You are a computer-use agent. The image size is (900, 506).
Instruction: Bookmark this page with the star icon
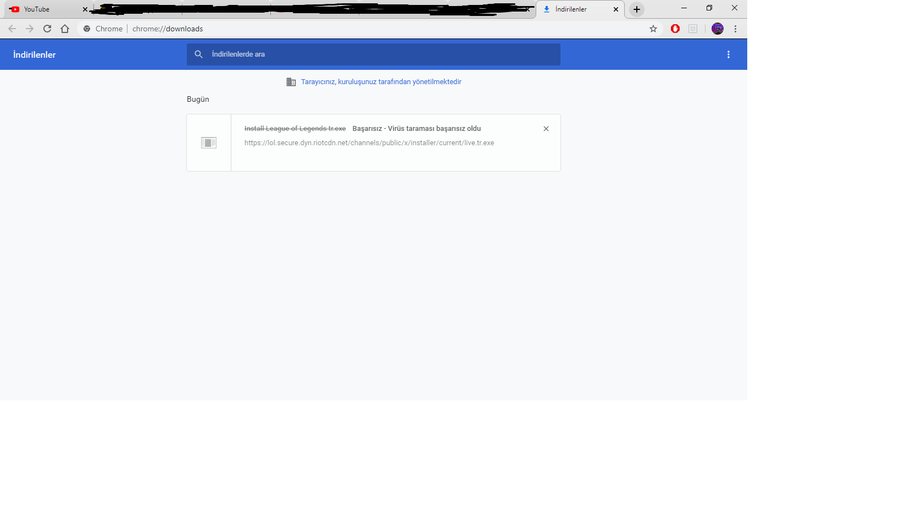[x=653, y=29]
